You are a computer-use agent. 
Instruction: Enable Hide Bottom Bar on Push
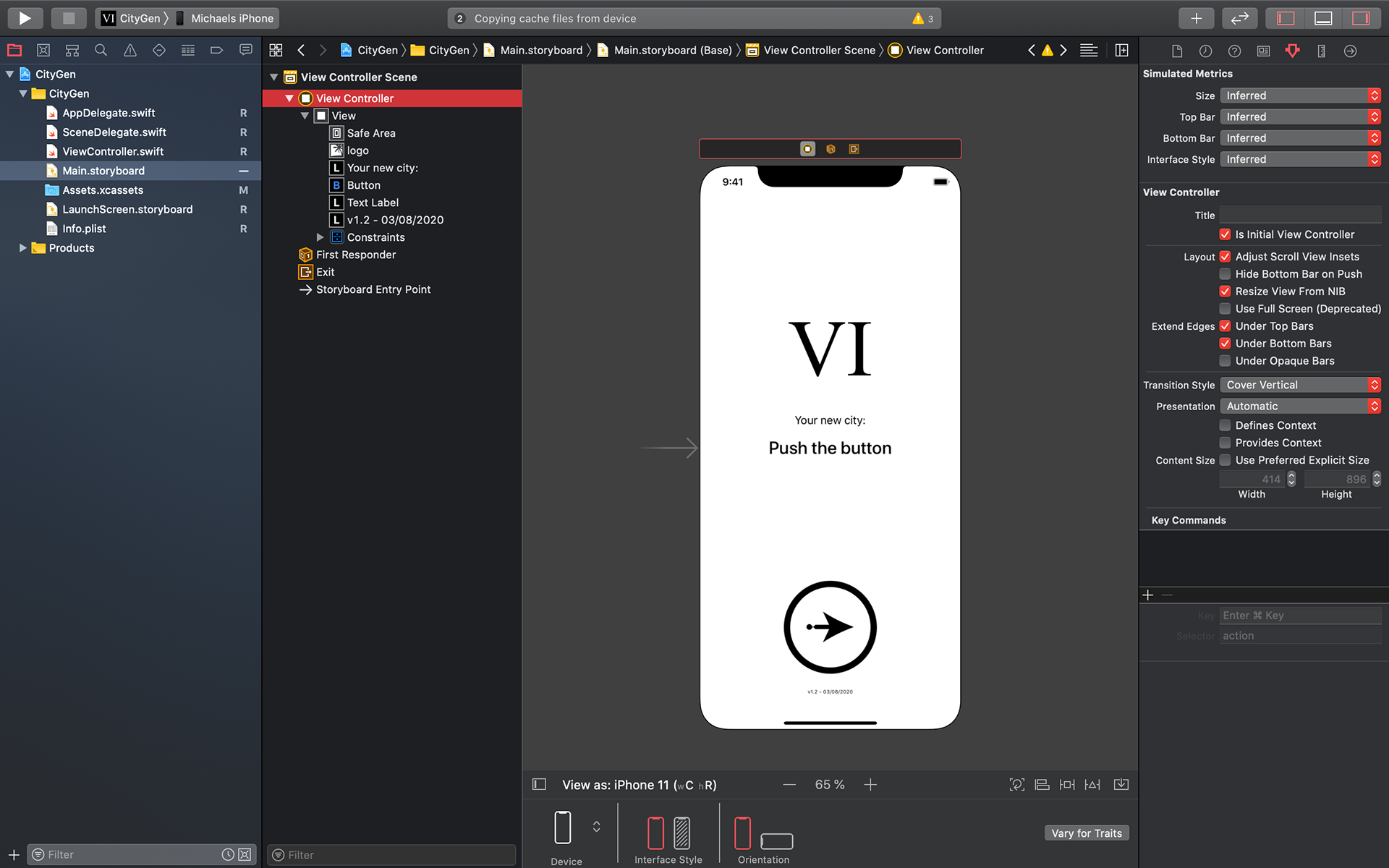tap(1225, 274)
